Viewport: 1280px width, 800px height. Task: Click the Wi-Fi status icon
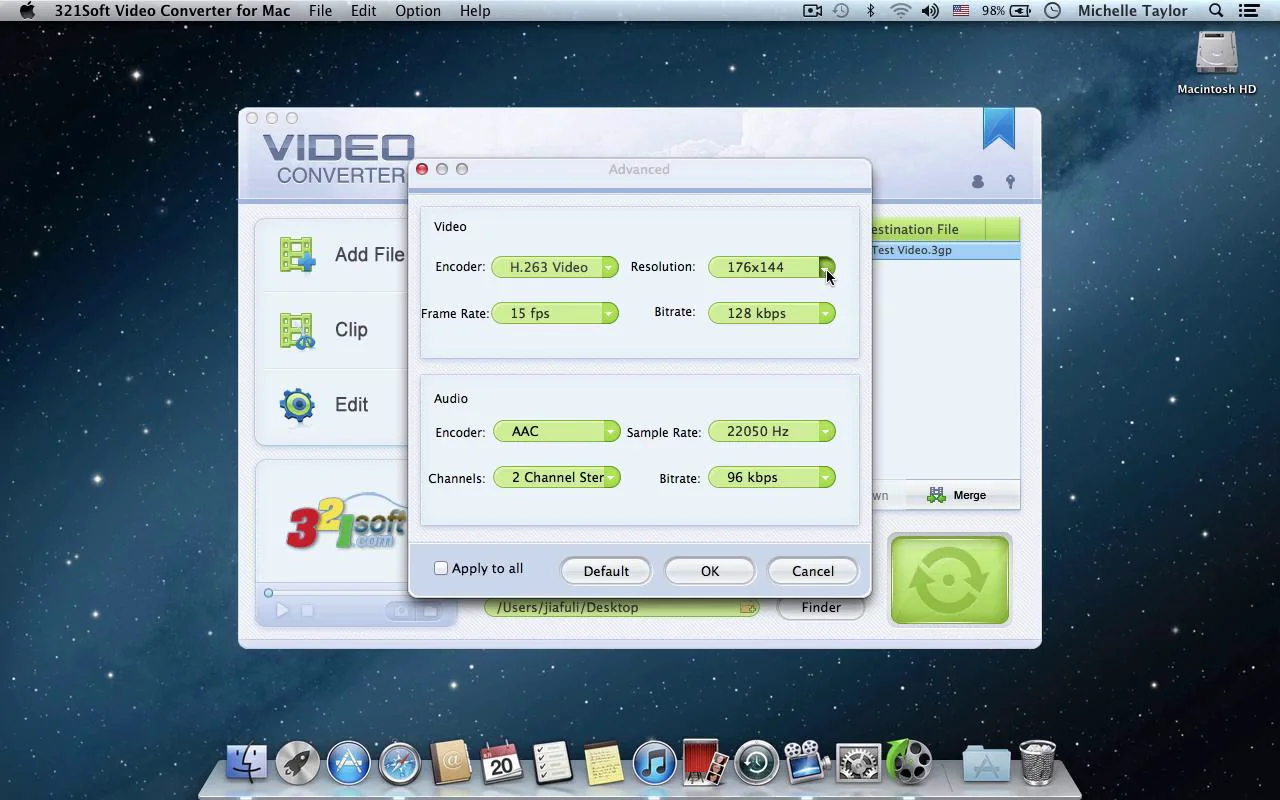click(x=900, y=11)
